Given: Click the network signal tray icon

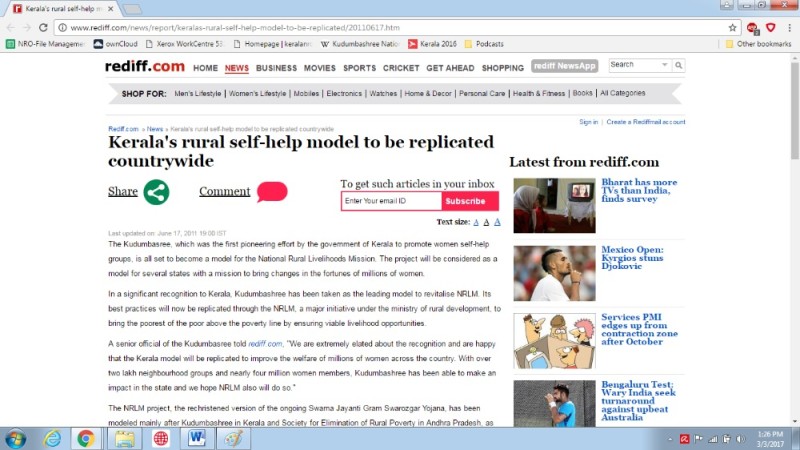Looking at the screenshot, I should tap(713, 439).
